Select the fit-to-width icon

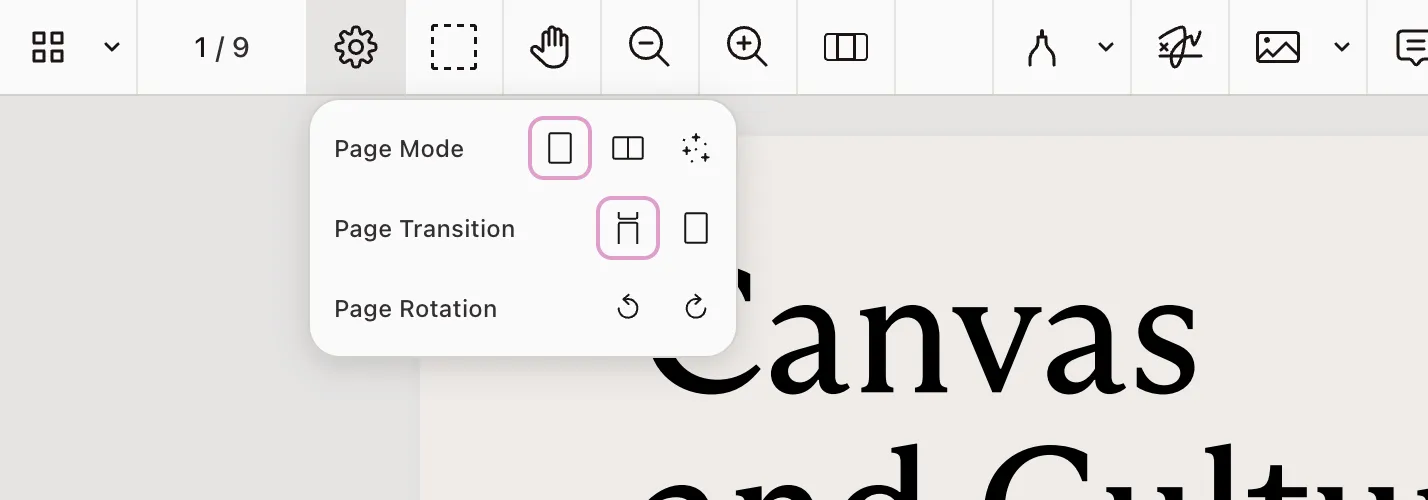[x=845, y=47]
